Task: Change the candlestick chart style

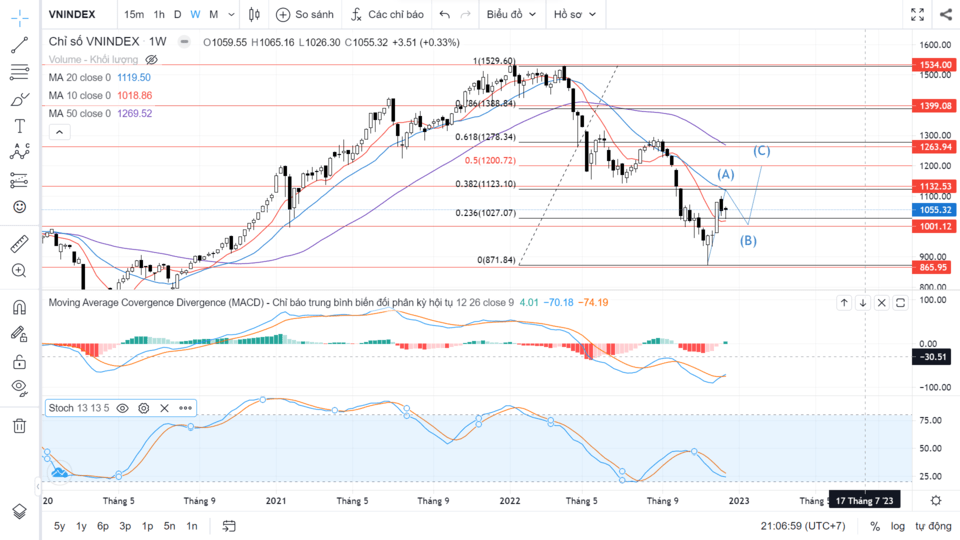Action: pos(254,14)
